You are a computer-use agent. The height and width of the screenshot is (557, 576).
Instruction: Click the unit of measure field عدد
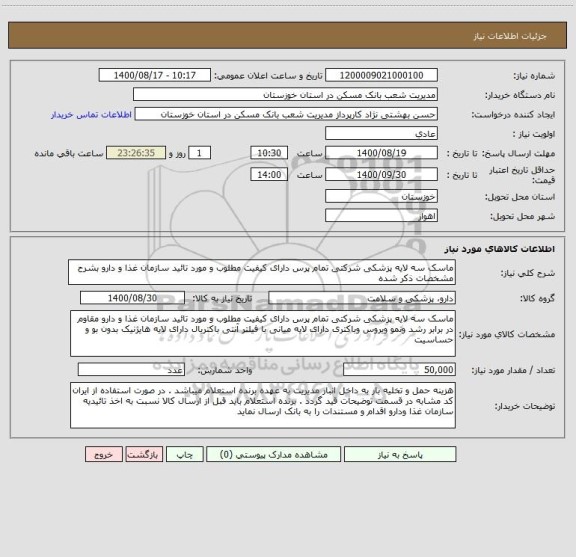coord(131,370)
